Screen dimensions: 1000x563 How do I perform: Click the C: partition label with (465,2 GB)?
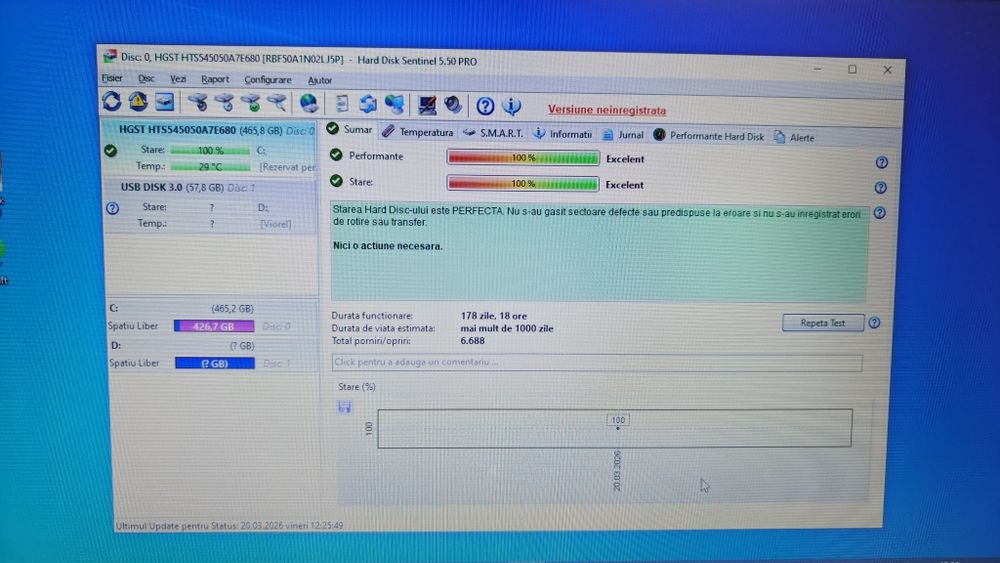click(182, 308)
